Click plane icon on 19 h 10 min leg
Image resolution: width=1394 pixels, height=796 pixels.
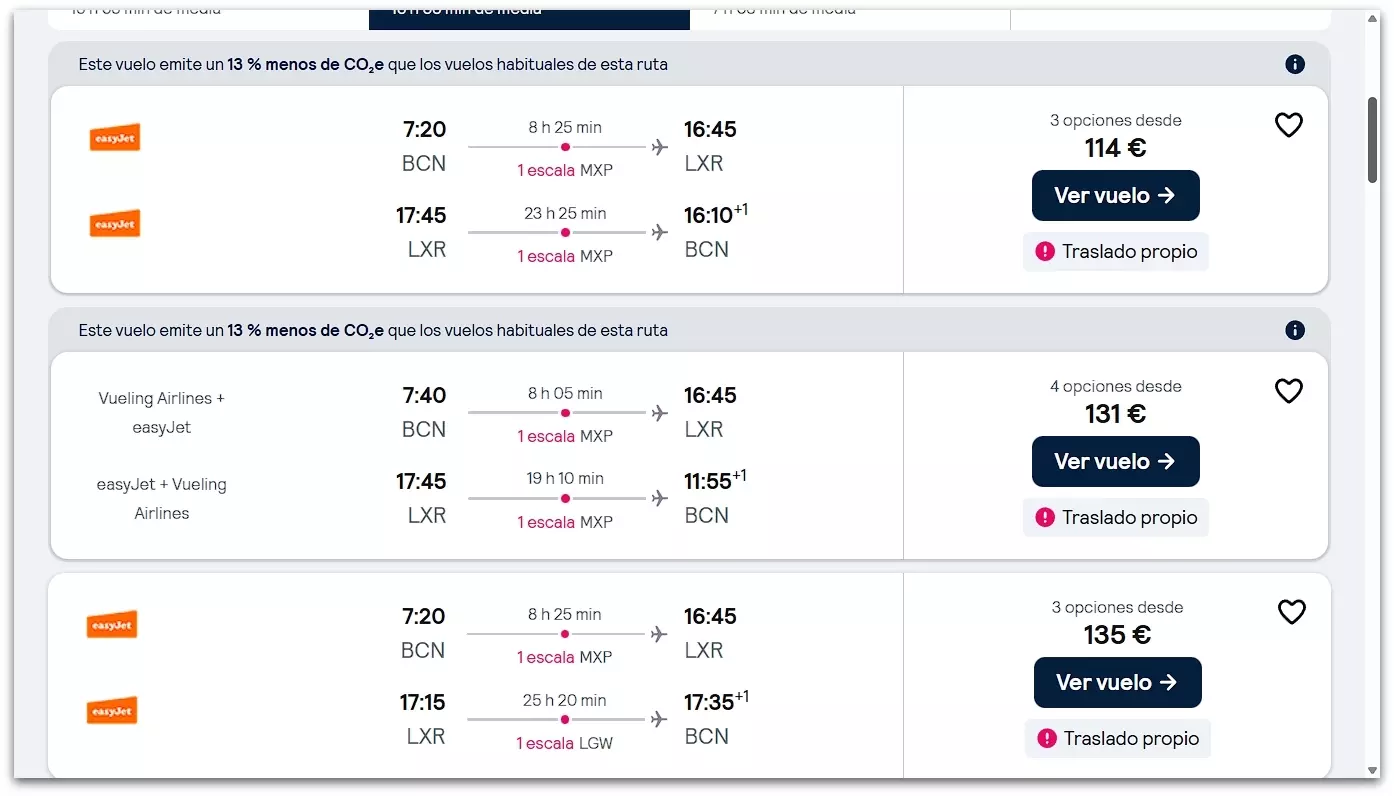coord(659,498)
